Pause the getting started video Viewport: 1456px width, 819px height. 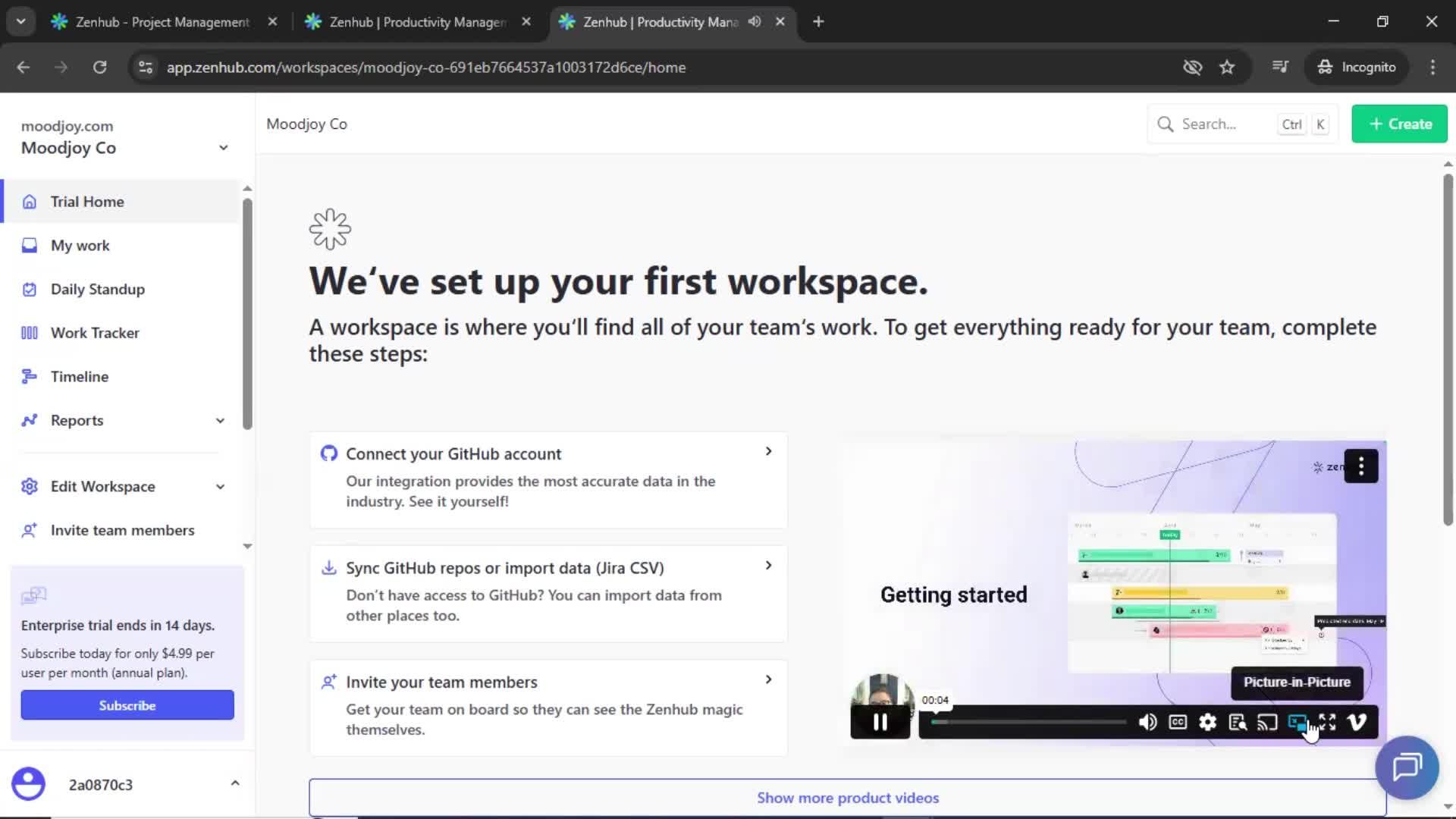pos(879,722)
